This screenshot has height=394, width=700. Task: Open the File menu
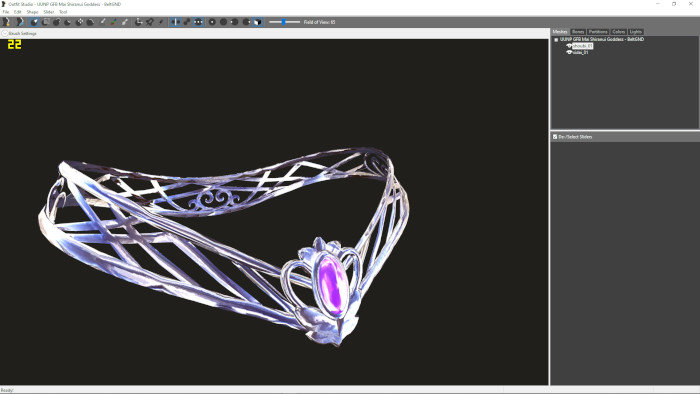(x=6, y=12)
